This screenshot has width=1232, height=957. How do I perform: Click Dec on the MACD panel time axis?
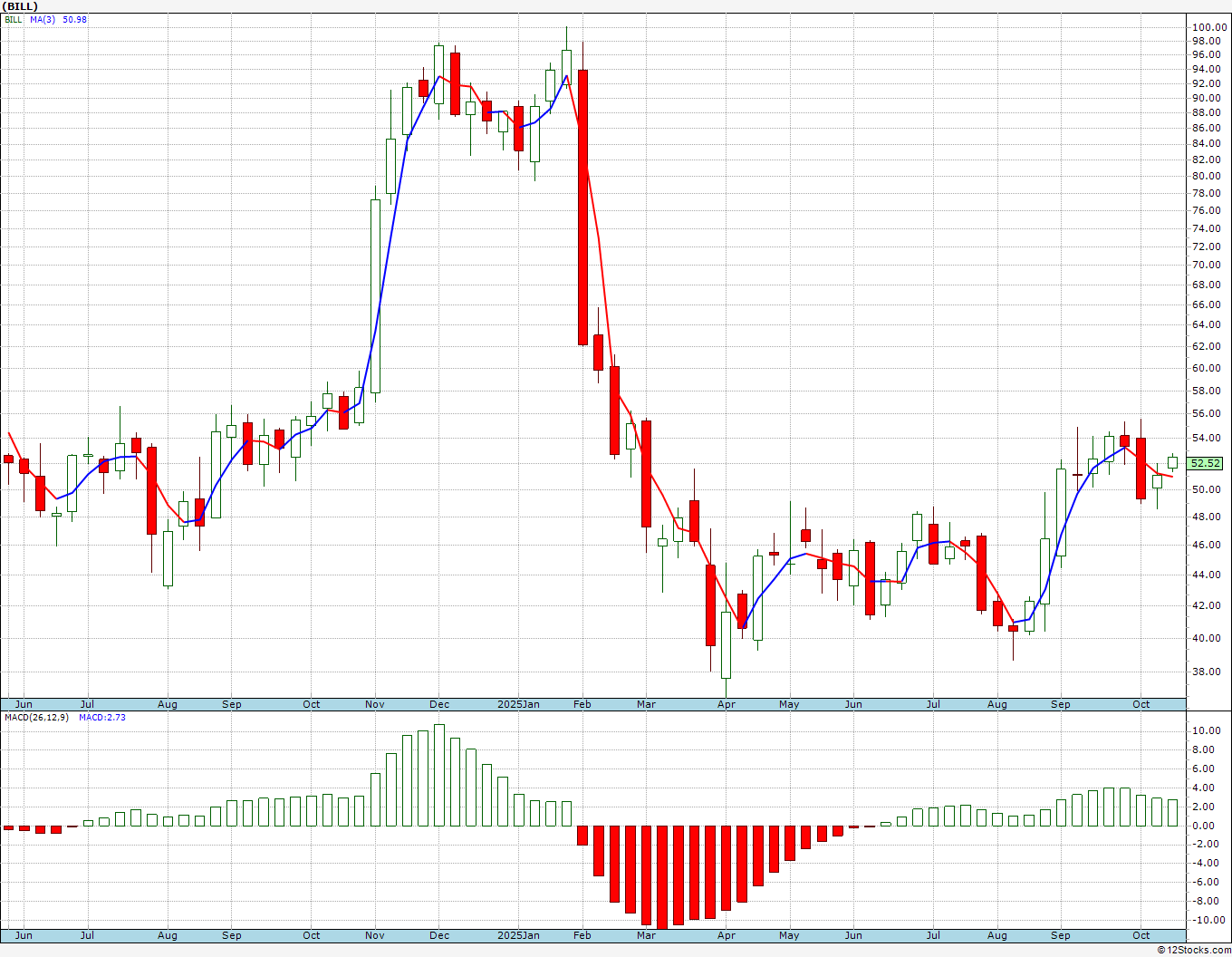coord(439,935)
